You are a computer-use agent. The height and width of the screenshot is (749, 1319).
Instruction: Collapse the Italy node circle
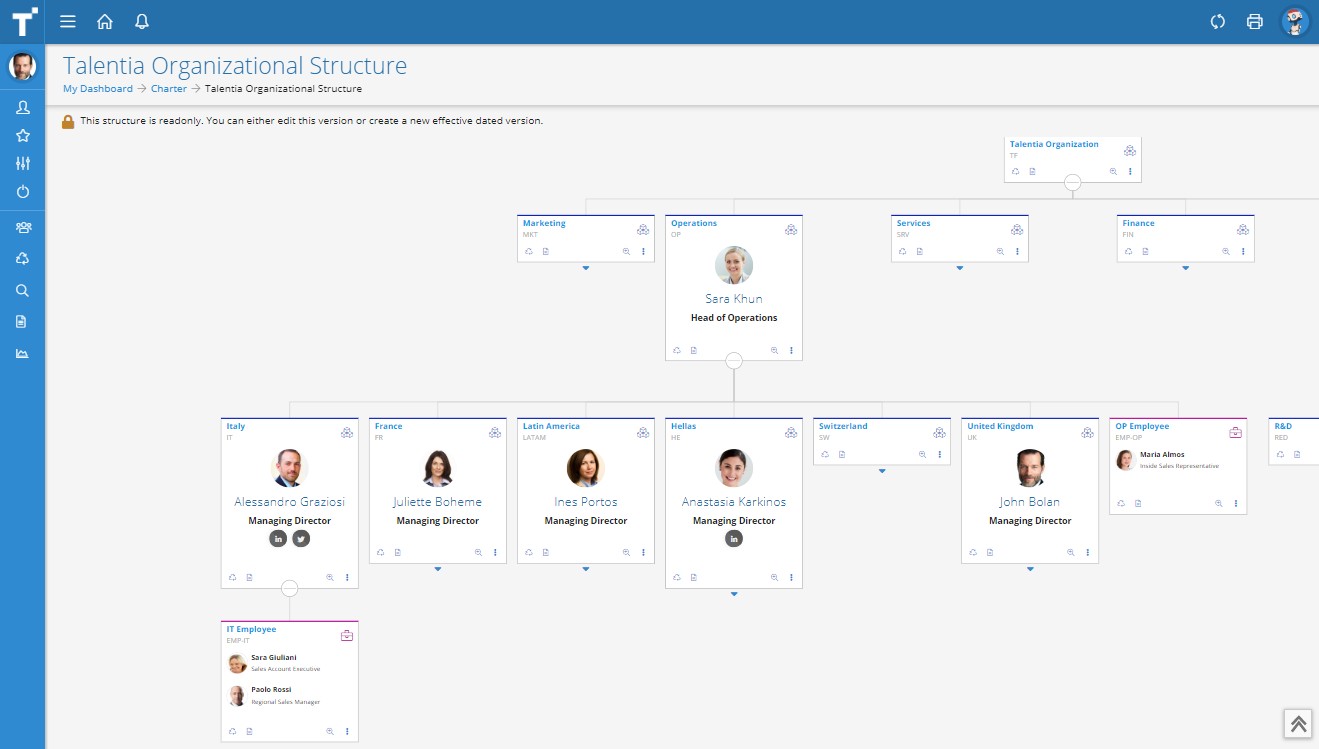[x=290, y=588]
